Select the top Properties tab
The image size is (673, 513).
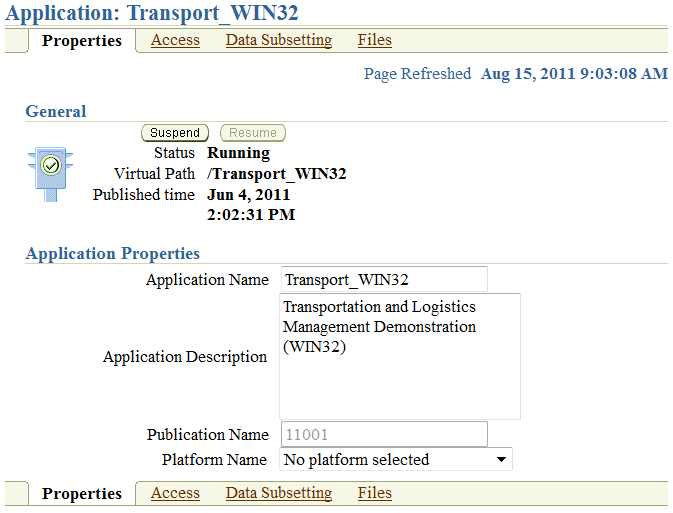coord(82,41)
